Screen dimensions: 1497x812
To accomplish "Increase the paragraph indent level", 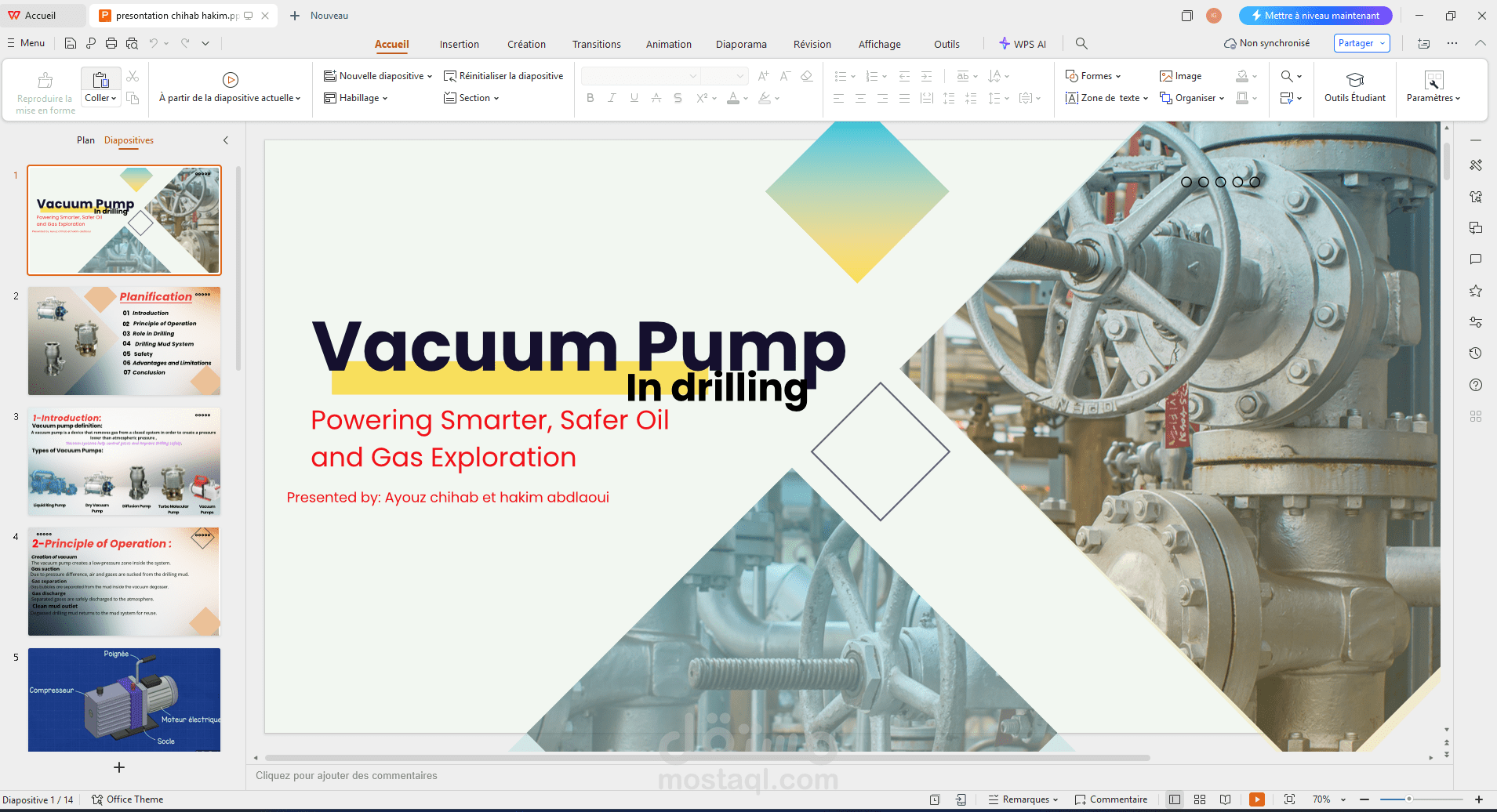I will [x=927, y=76].
